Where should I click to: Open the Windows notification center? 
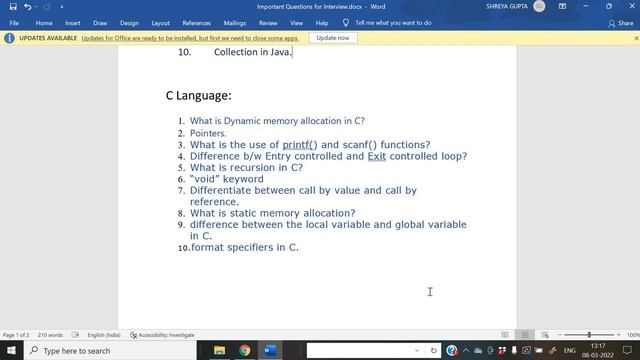(x=628, y=350)
